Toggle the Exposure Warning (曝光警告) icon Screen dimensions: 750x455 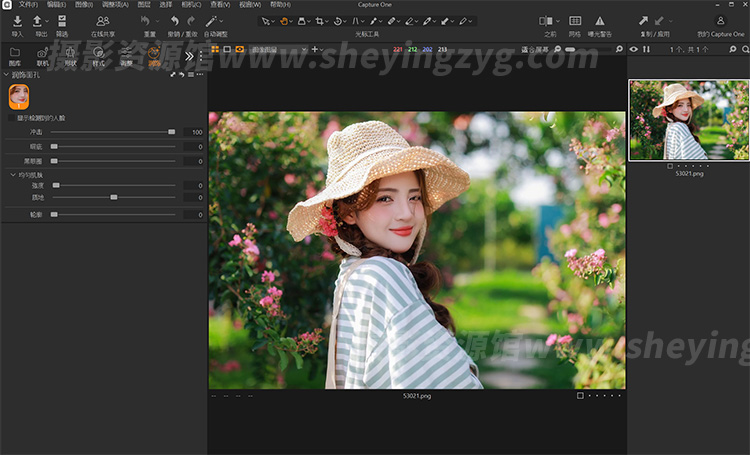(x=599, y=21)
